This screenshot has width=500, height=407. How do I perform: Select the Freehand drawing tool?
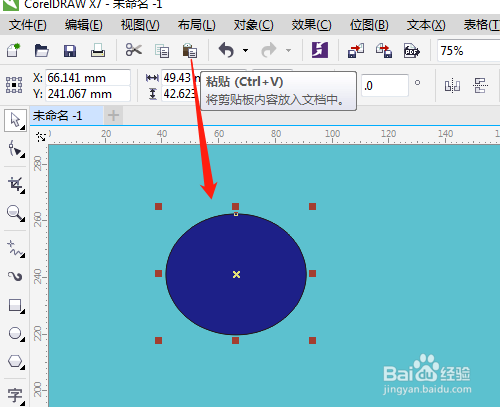[x=15, y=249]
